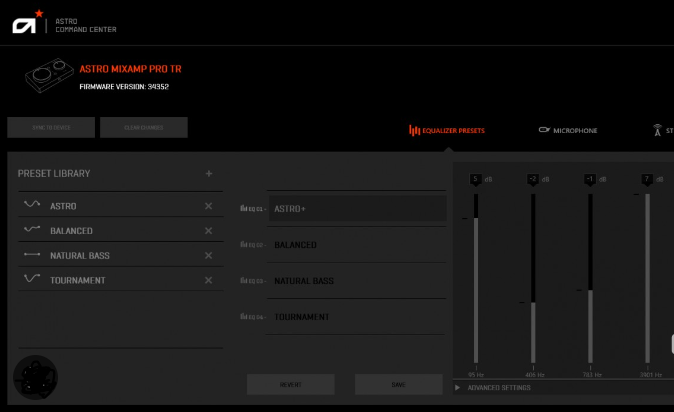Delete the NATURAL BASS preset from library

click(208, 255)
